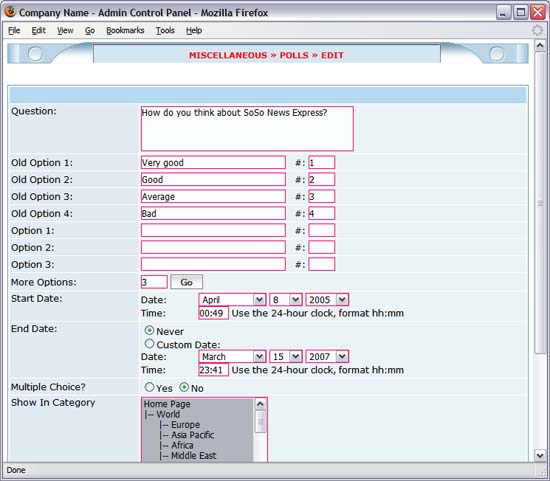Expand the March end month dropdown
Image resolution: width=550 pixels, height=481 pixels.
tap(232, 356)
